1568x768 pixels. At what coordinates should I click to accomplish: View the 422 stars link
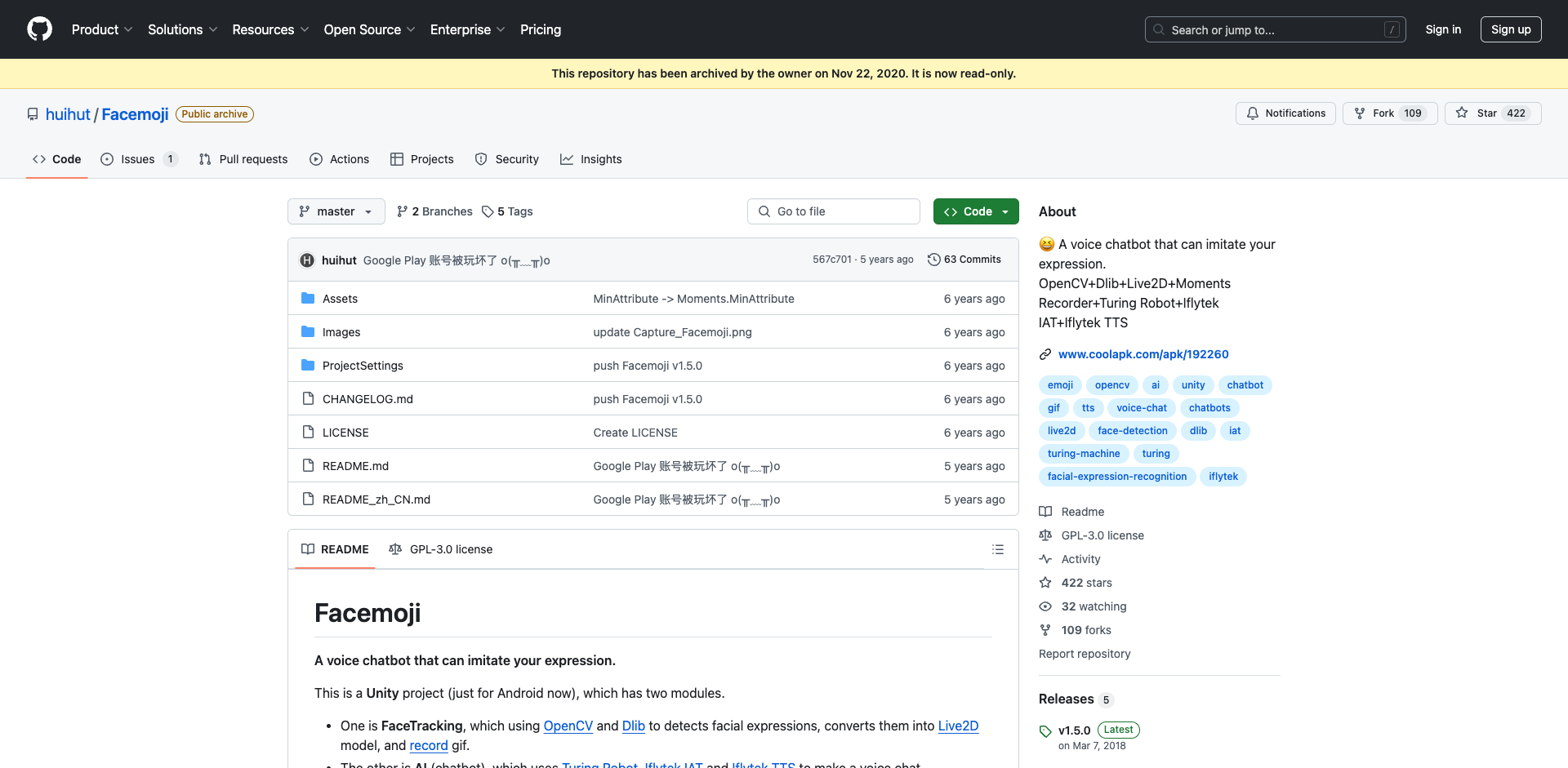coord(1076,583)
